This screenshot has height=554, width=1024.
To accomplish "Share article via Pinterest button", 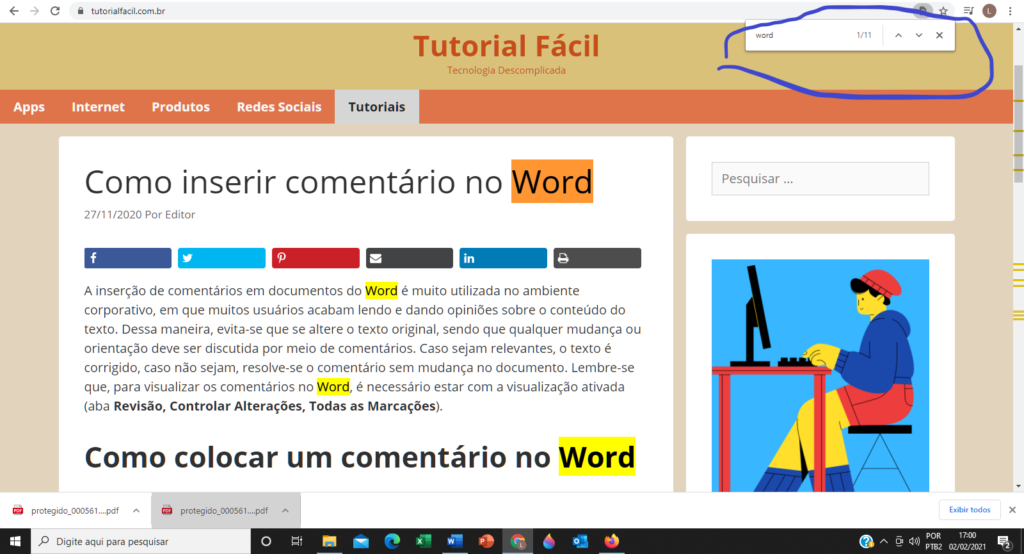I will click(315, 258).
